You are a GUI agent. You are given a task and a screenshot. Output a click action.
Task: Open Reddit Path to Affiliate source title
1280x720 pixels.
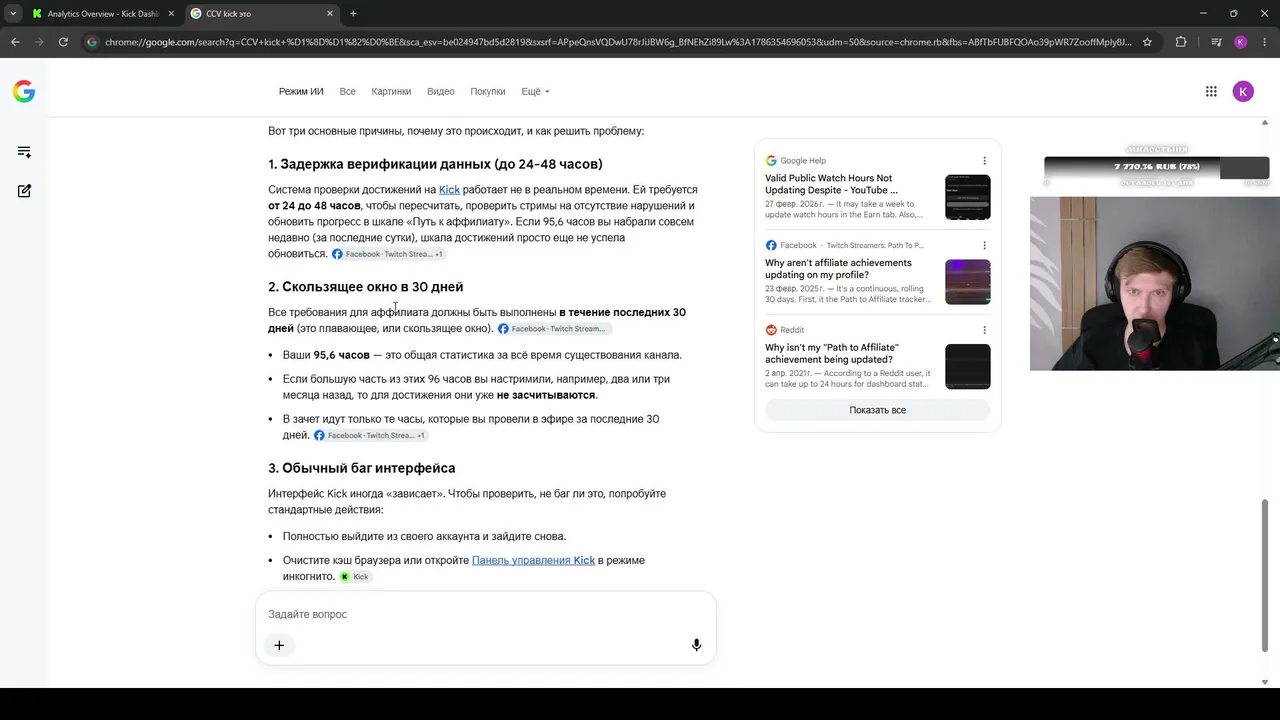tap(832, 354)
